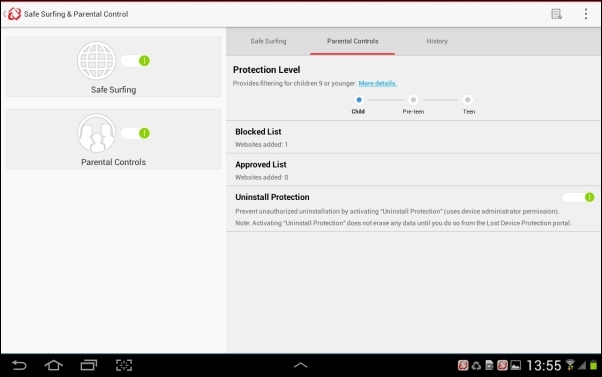Open the More details link
The width and height of the screenshot is (602, 377).
tap(377, 83)
